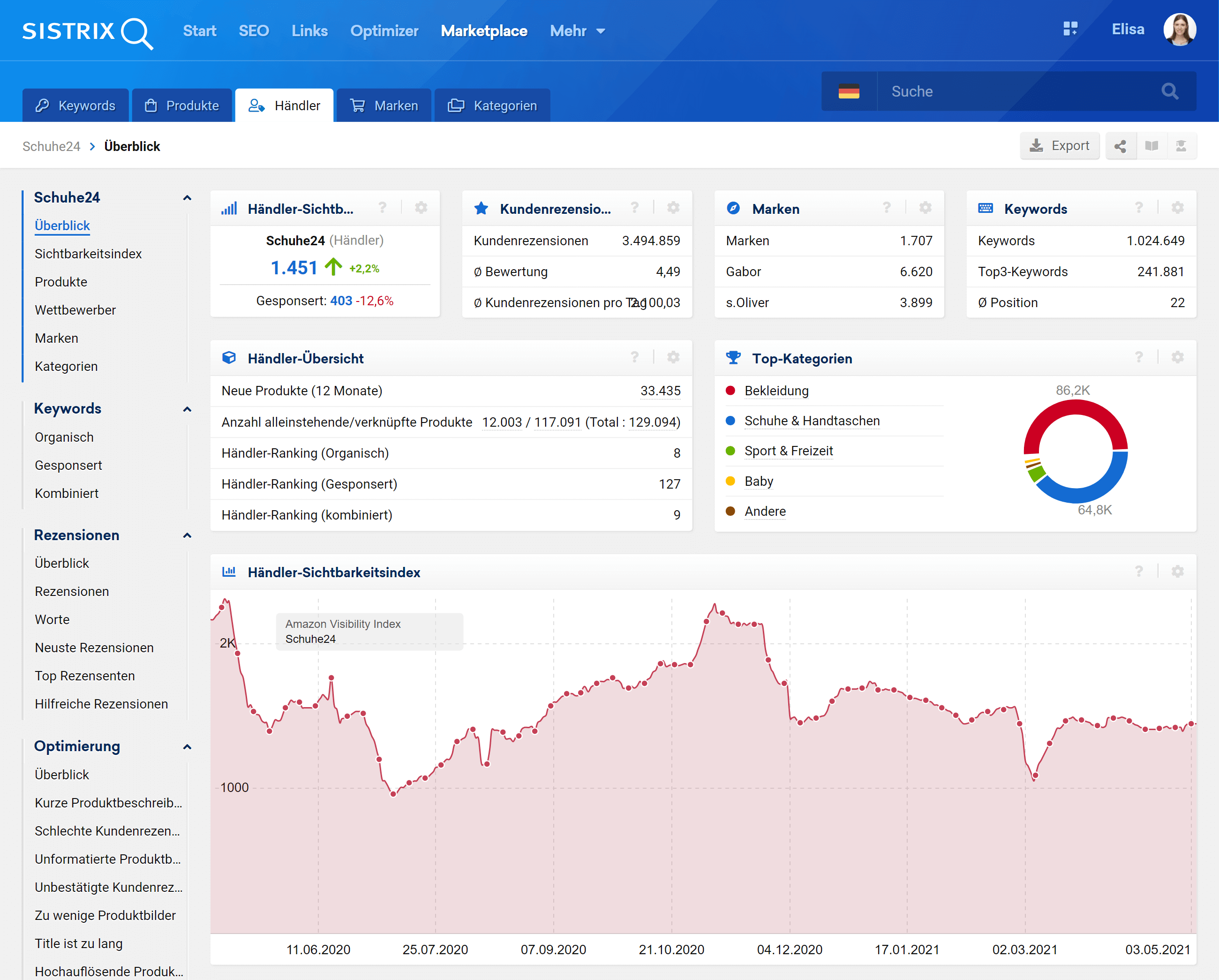The image size is (1219, 980).
Task: Open help question mark in Keywords box
Action: 1139,208
